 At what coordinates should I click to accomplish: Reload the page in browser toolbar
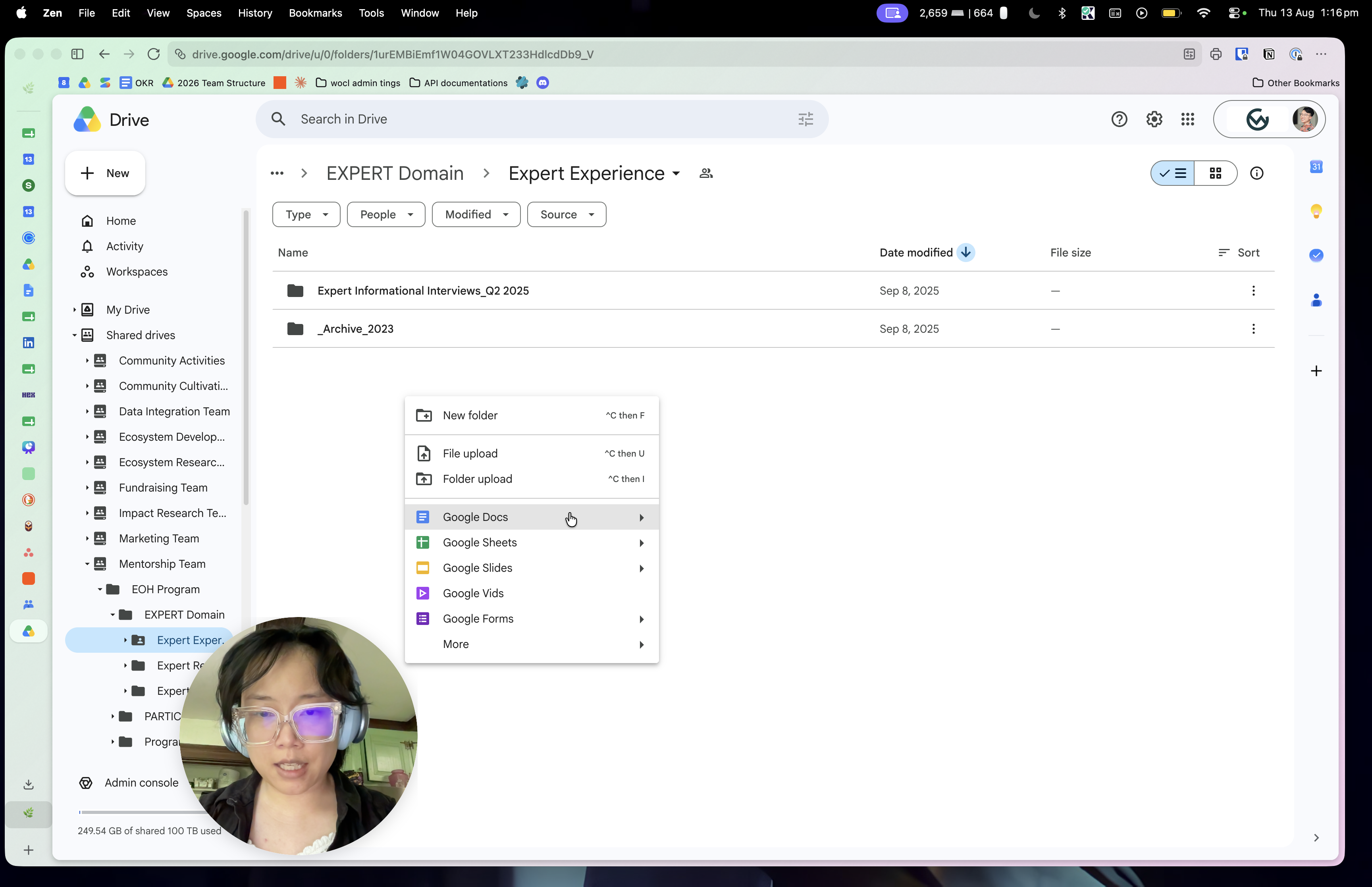(153, 54)
